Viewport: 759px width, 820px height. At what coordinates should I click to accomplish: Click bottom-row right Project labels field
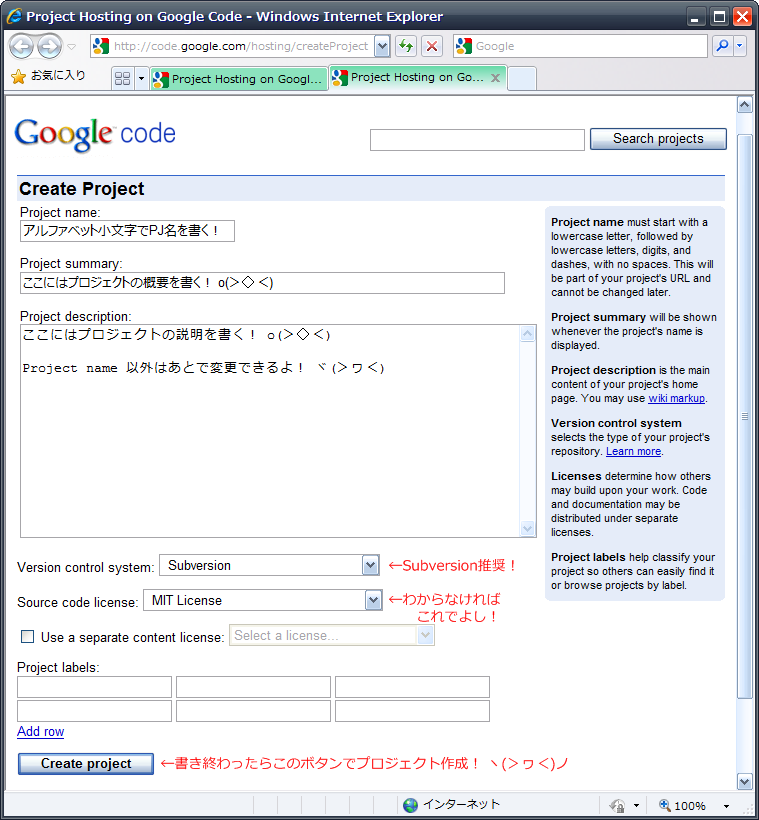(412, 711)
